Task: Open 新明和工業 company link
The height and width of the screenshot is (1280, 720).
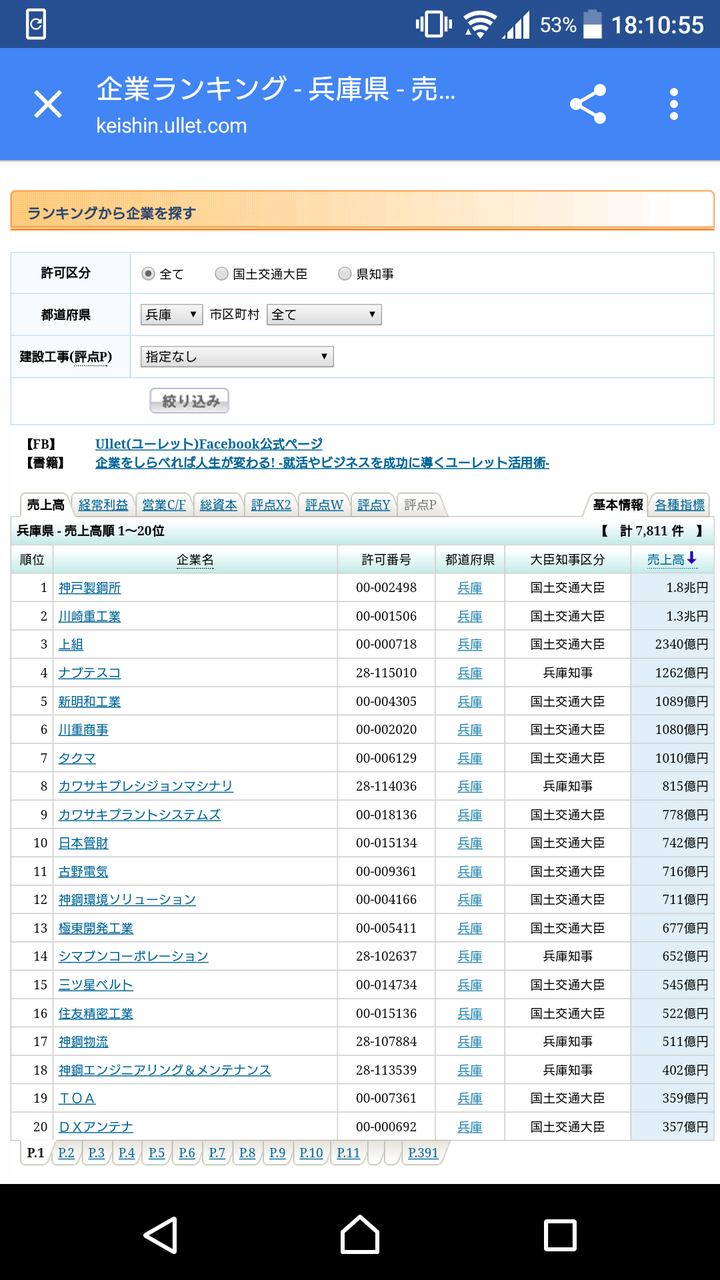Action: pos(90,701)
